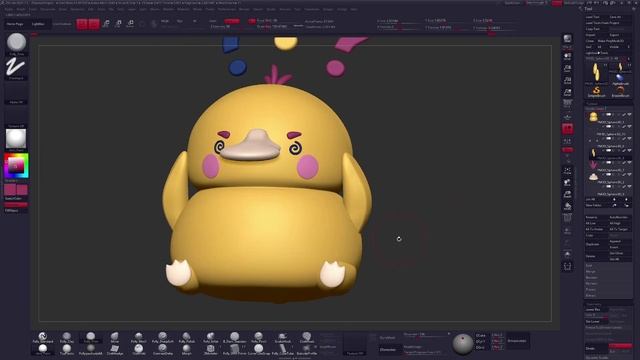Open the FreeHand stroke type selector
Screen dimensions: 640x360
click(x=16, y=67)
